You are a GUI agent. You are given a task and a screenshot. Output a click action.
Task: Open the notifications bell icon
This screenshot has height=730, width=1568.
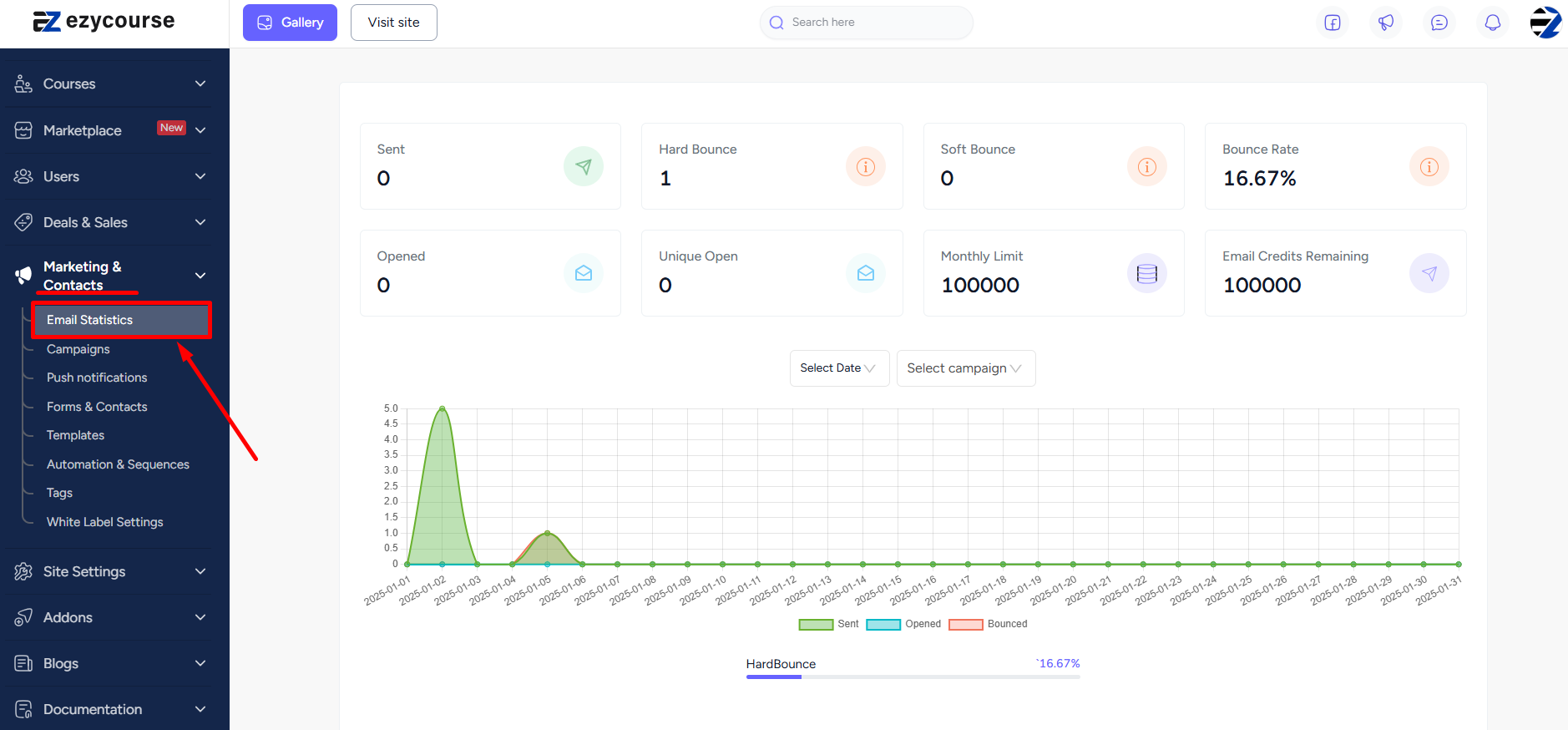click(1493, 23)
